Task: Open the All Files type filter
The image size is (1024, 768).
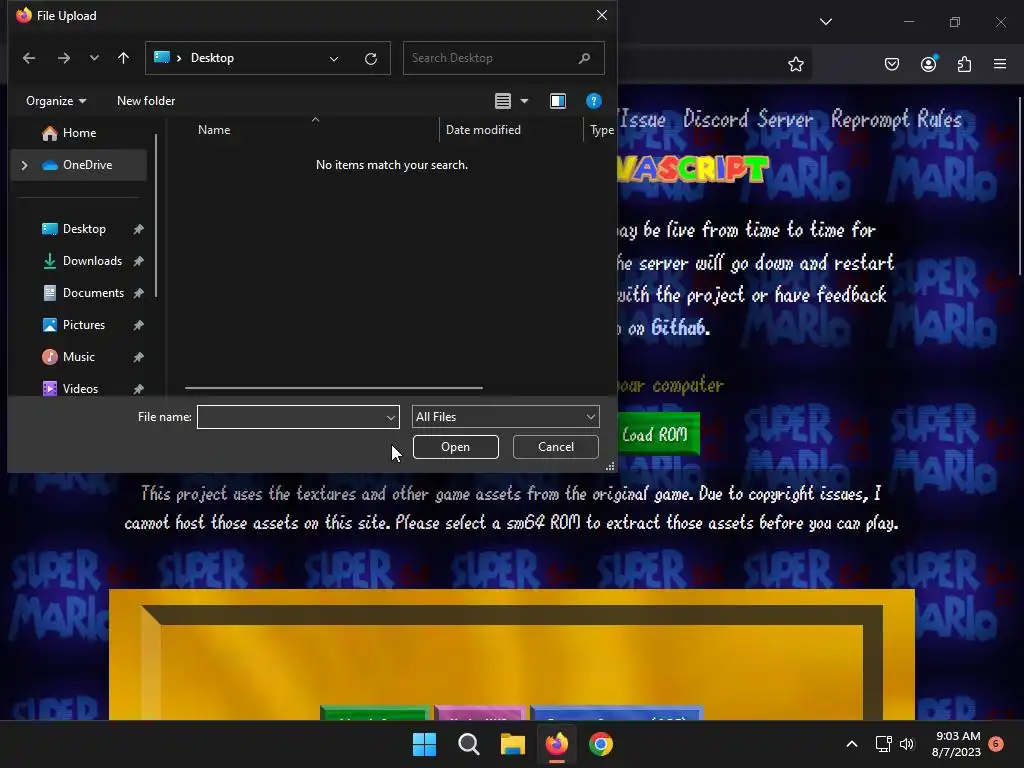Action: (505, 417)
